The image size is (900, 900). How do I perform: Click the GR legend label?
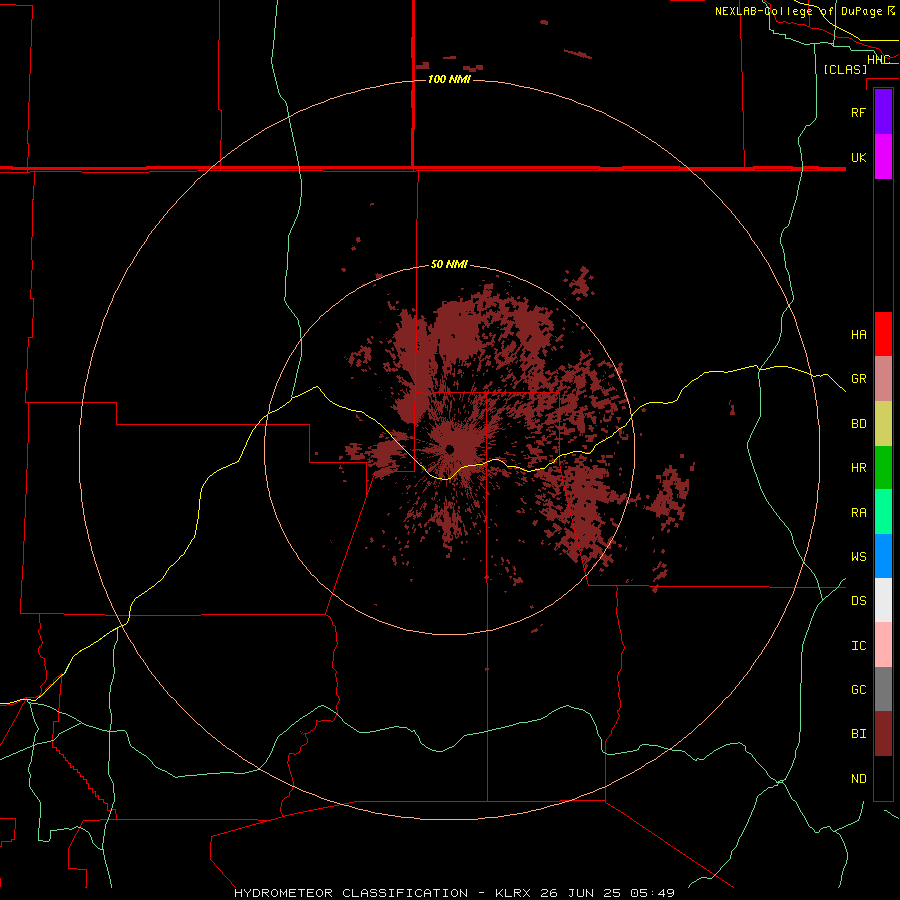[x=859, y=379]
